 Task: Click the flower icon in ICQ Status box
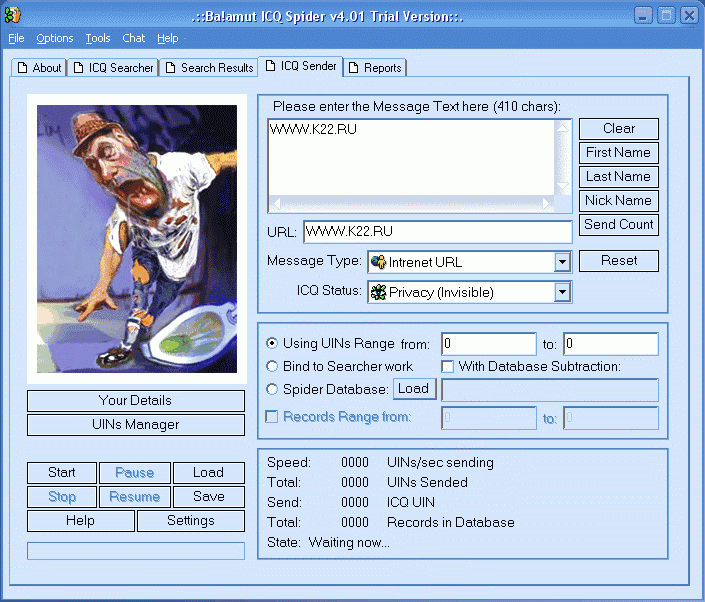379,292
